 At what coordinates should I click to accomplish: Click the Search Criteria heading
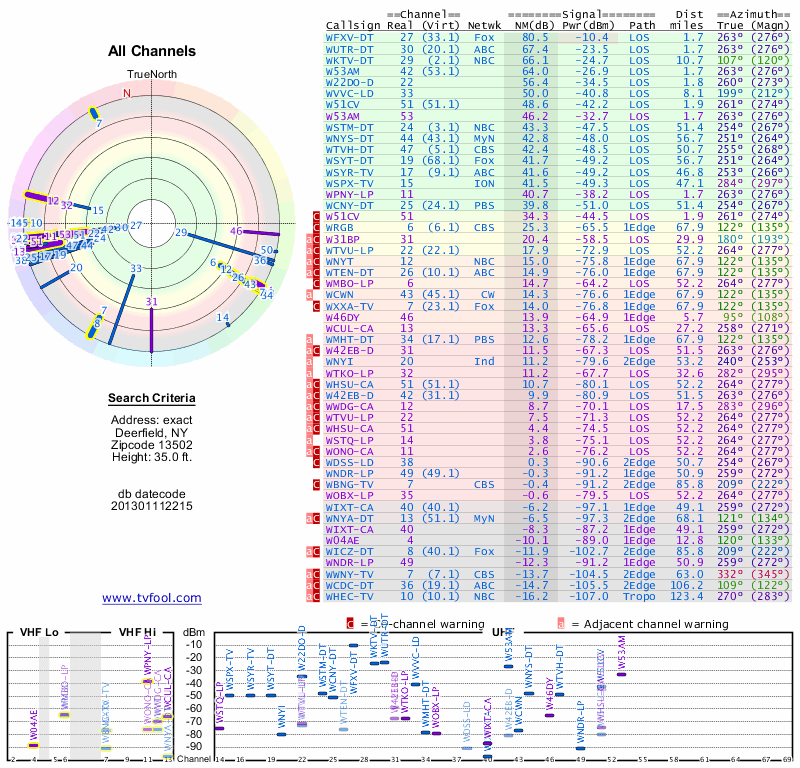(x=151, y=399)
